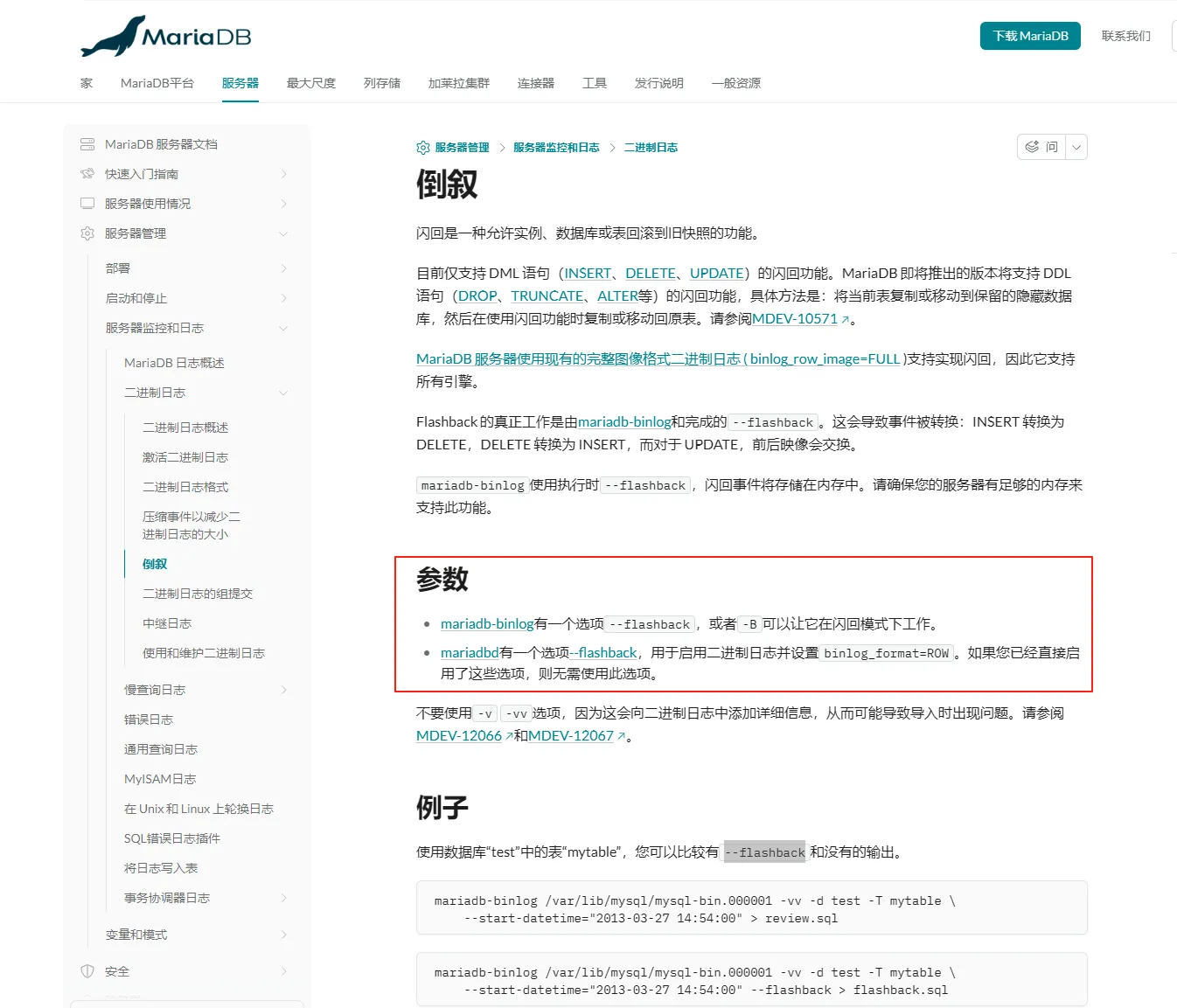Image resolution: width=1177 pixels, height=1008 pixels.
Task: Collapse the 二进制日志 tree node
Action: (283, 393)
